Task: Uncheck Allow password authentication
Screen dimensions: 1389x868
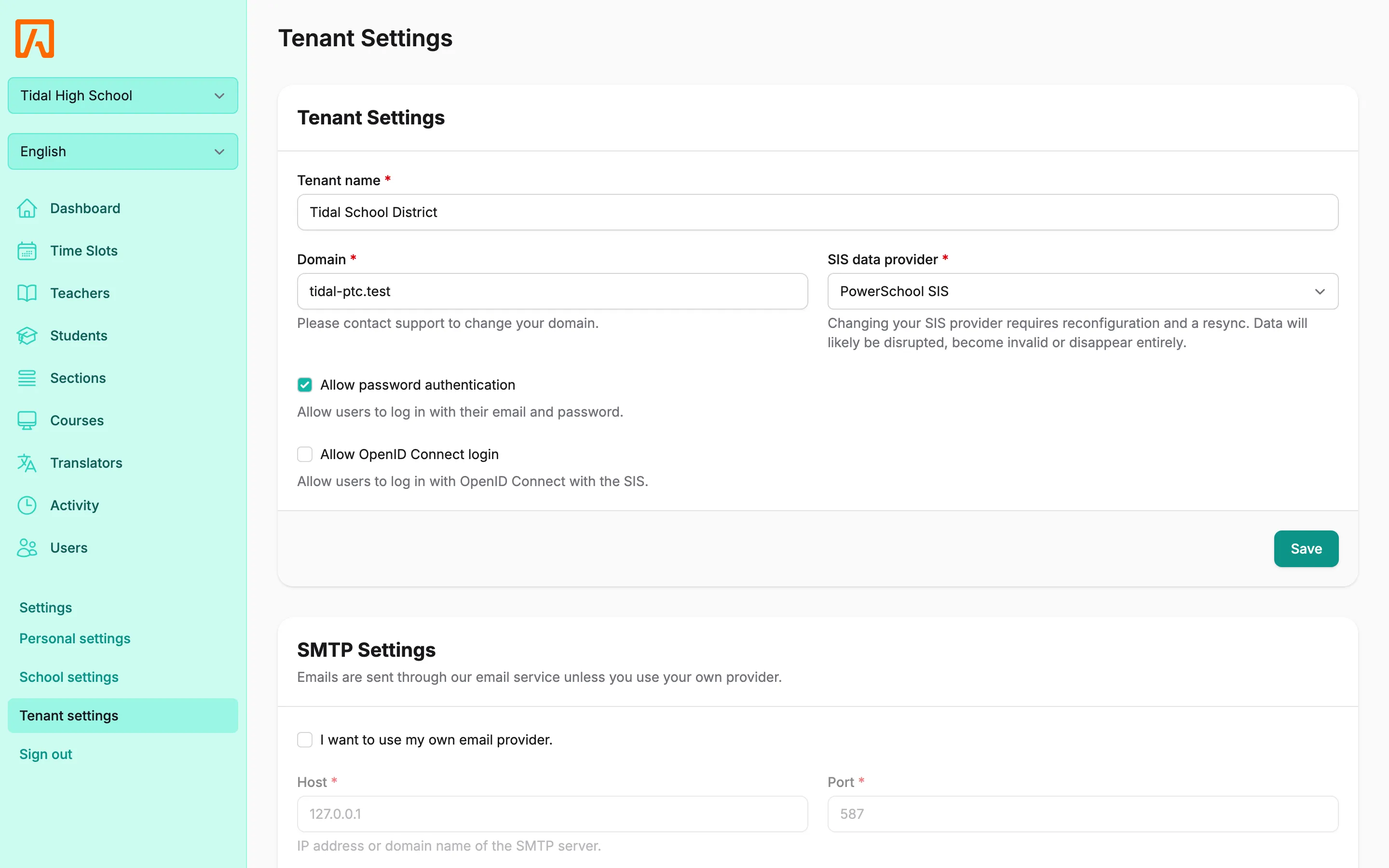Action: [305, 385]
